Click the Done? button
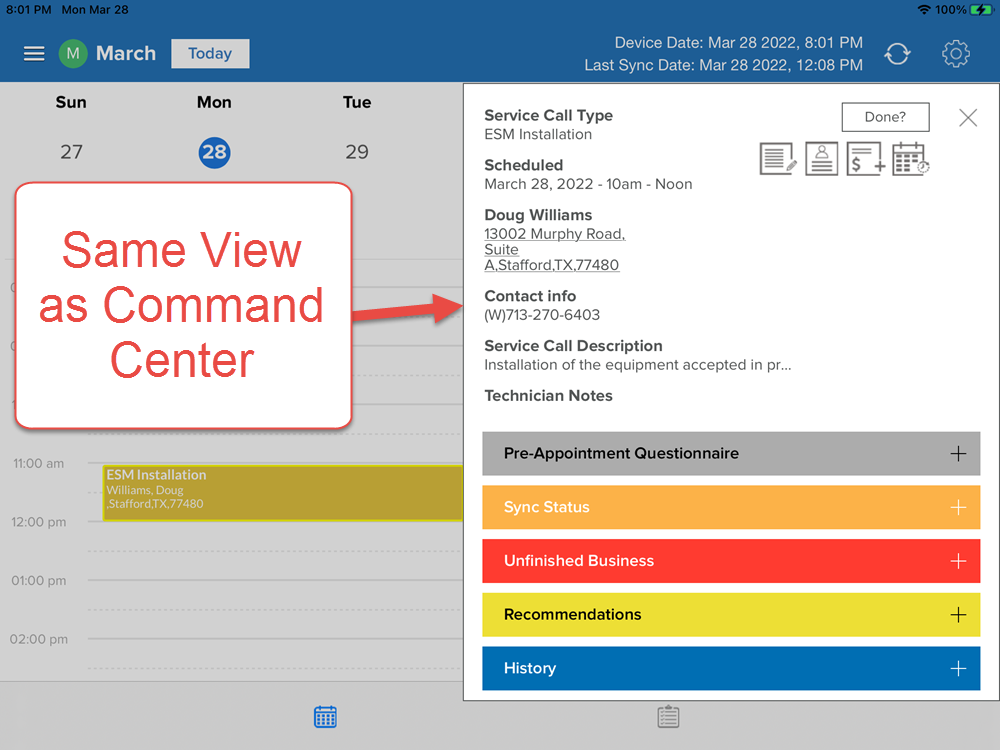This screenshot has height=750, width=1000. tap(885, 117)
